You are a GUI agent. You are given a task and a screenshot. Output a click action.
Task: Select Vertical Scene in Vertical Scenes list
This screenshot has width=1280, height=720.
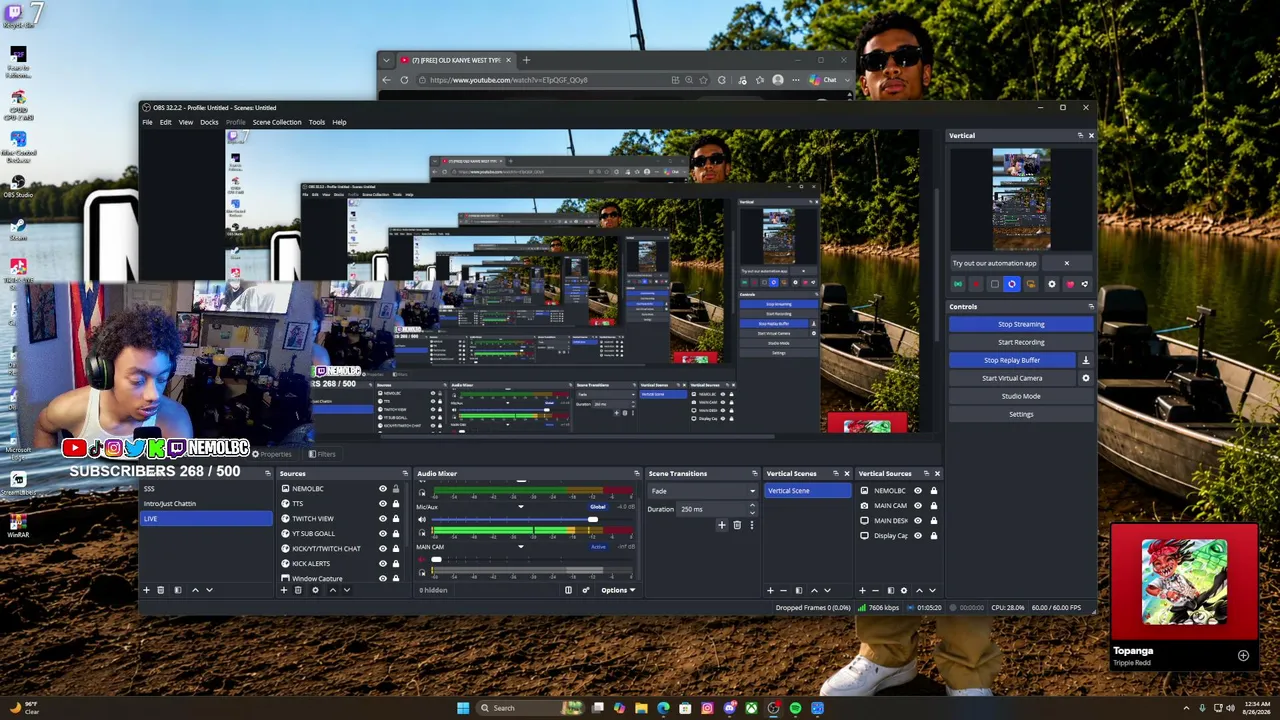coord(808,491)
